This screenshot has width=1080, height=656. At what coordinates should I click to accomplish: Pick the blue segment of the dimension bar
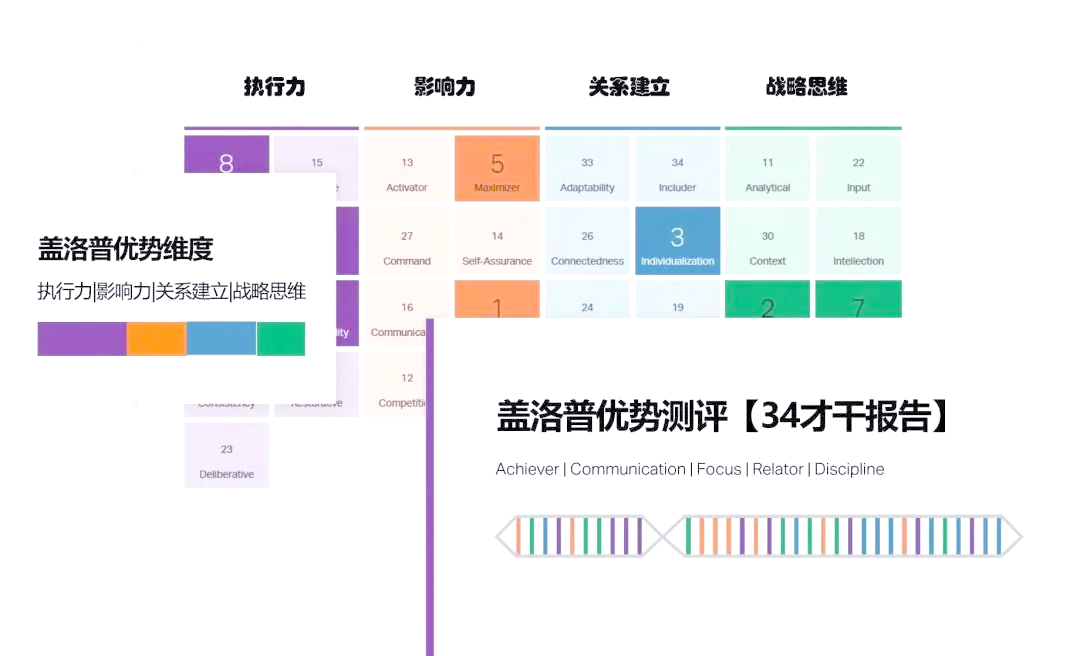click(x=221, y=339)
